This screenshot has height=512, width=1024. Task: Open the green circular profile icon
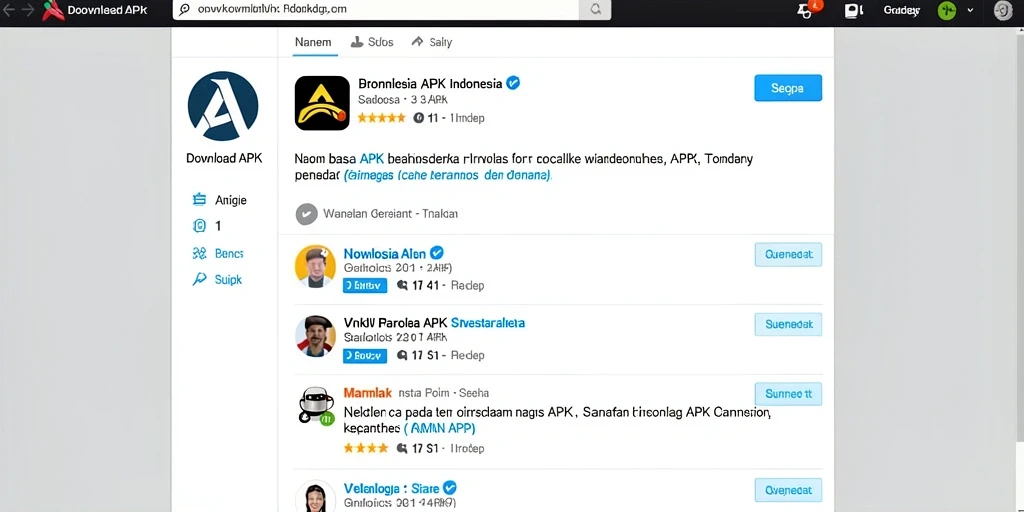tap(947, 10)
